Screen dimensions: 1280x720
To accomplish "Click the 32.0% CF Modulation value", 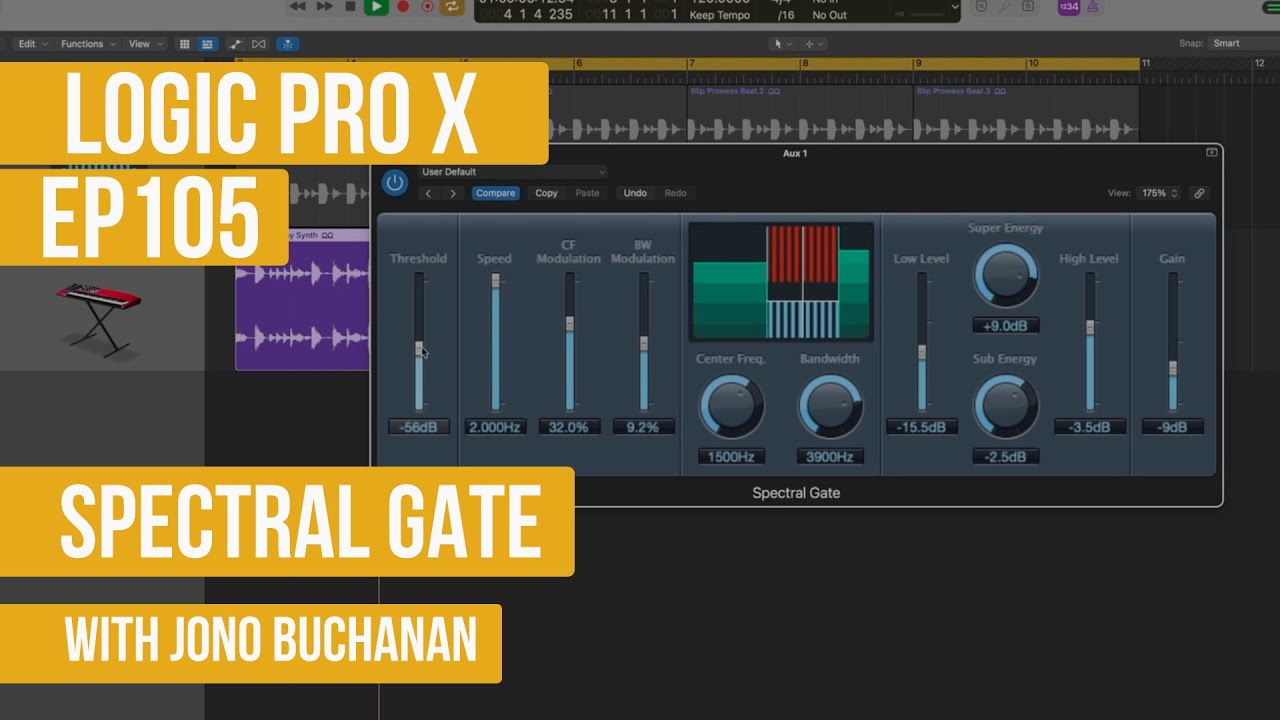I will 569,427.
